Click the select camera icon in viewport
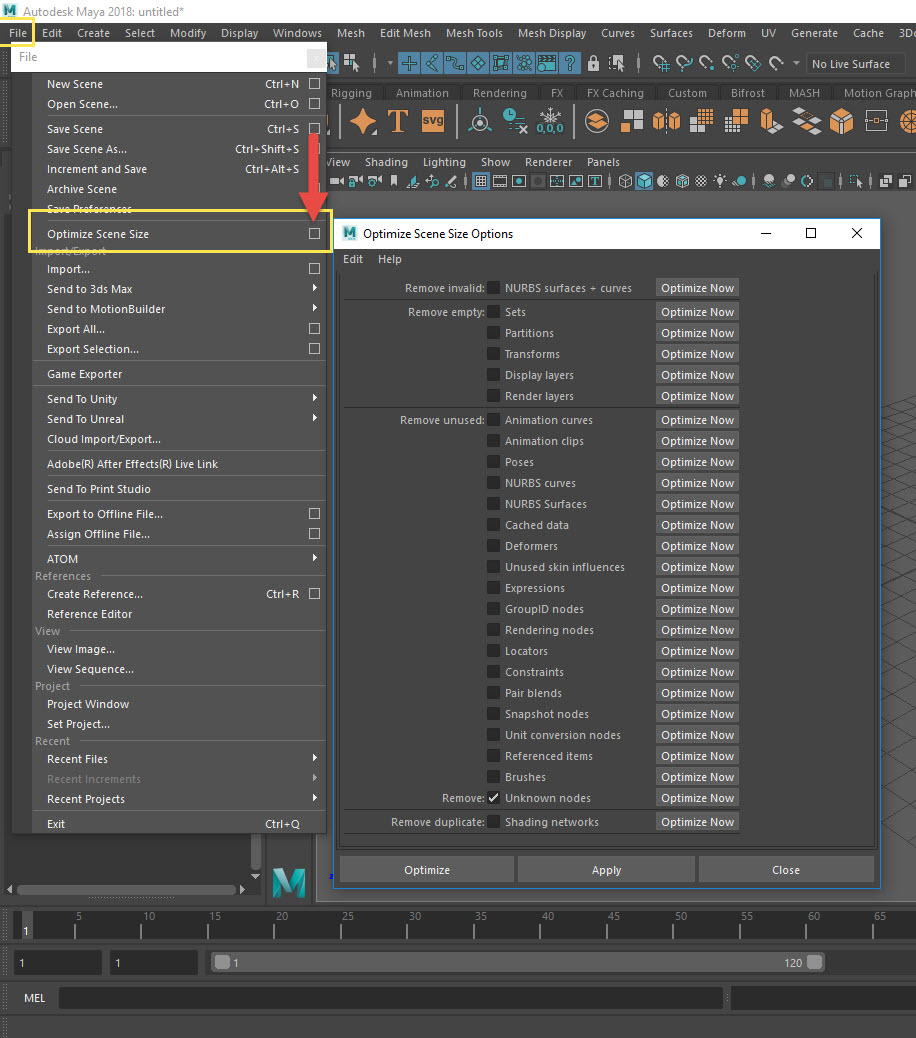This screenshot has height=1038, width=916. click(x=337, y=181)
